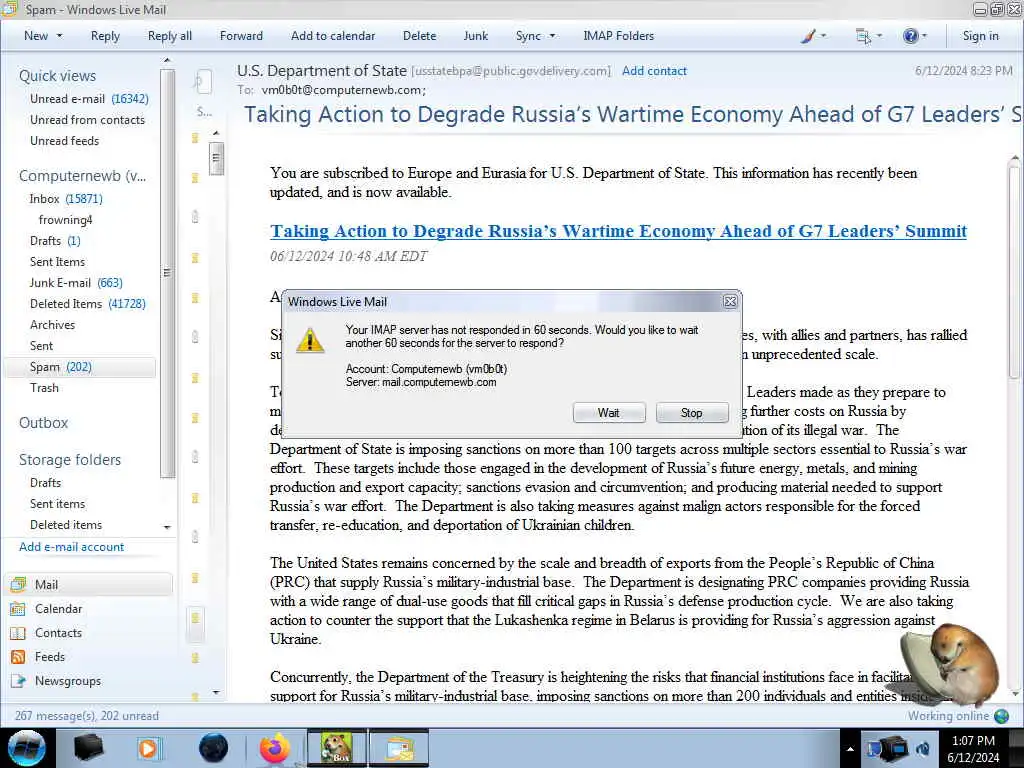Click the Working online globe icon

click(1001, 716)
